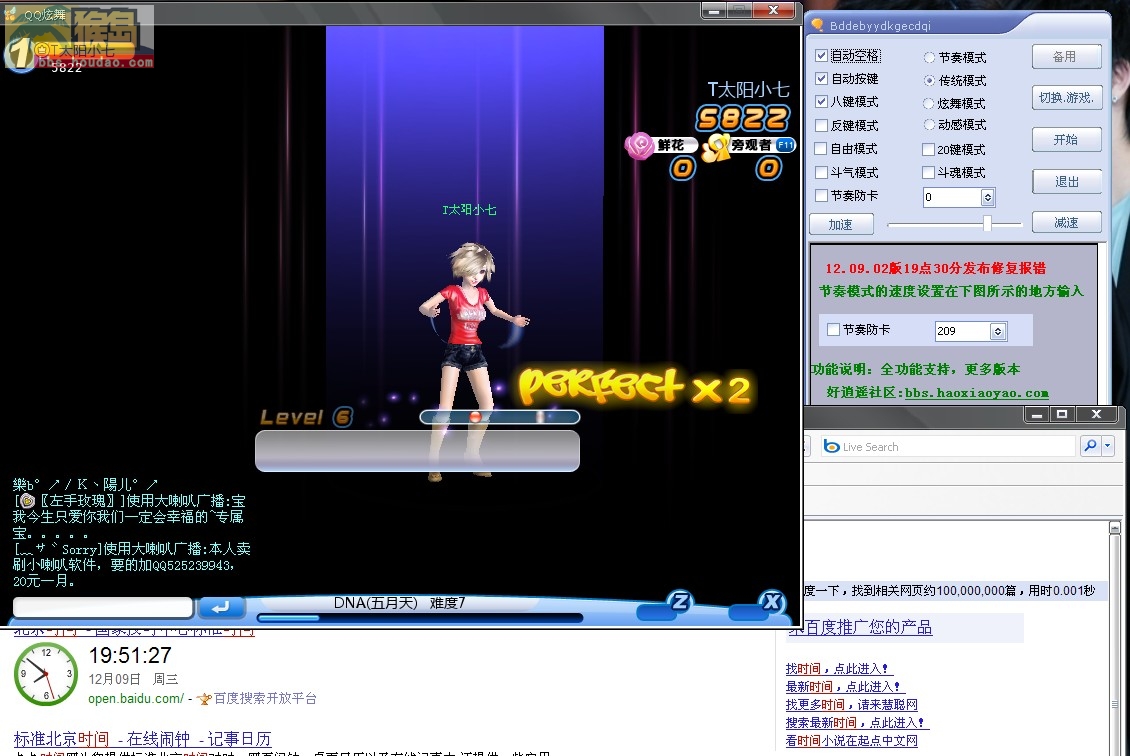Minimize the browser window
Viewport: 1130px width, 756px height.
coord(1036,414)
